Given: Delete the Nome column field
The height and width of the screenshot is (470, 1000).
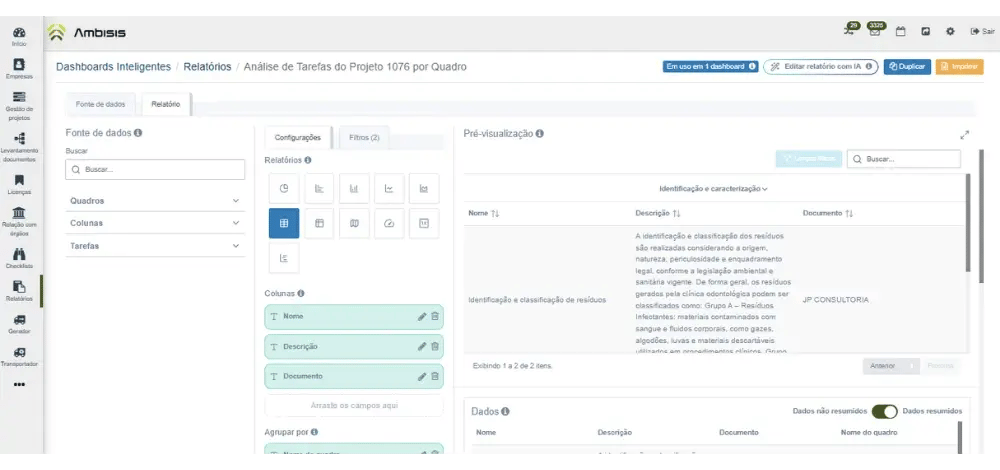Looking at the screenshot, I should 435,316.
